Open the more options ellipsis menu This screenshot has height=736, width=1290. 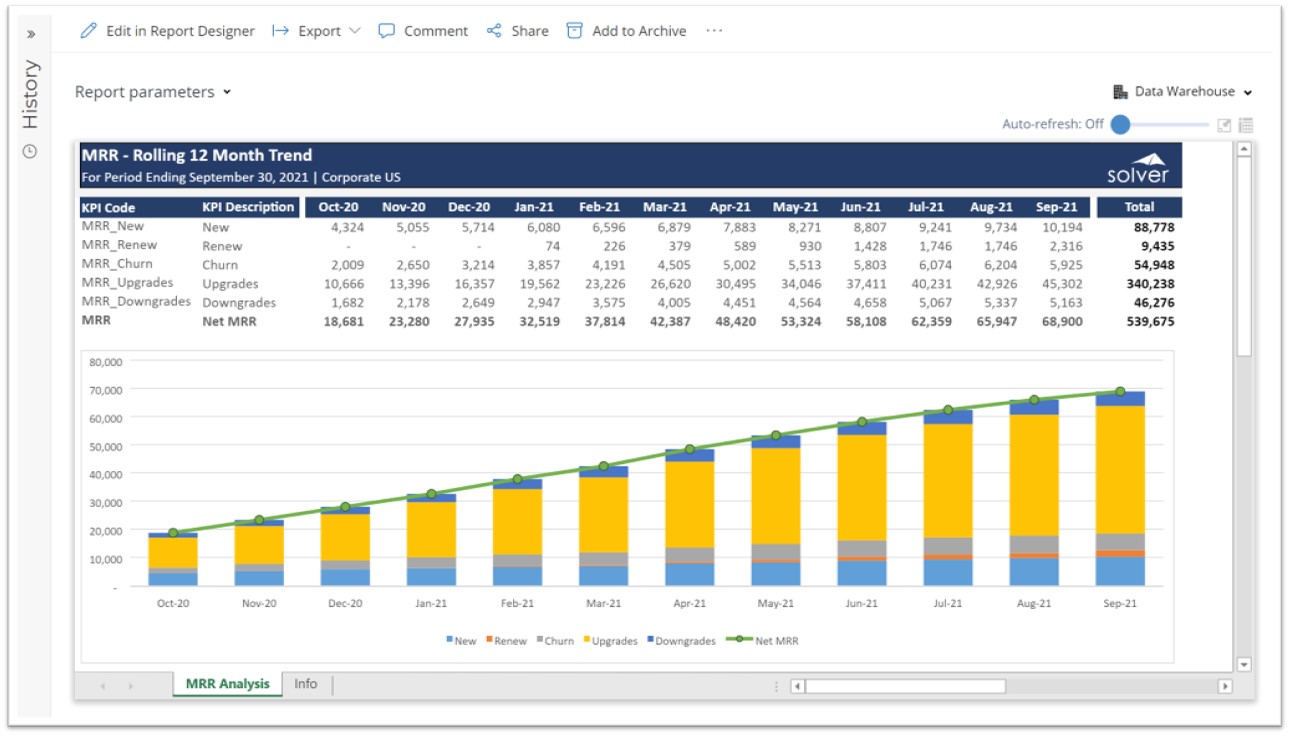click(714, 31)
